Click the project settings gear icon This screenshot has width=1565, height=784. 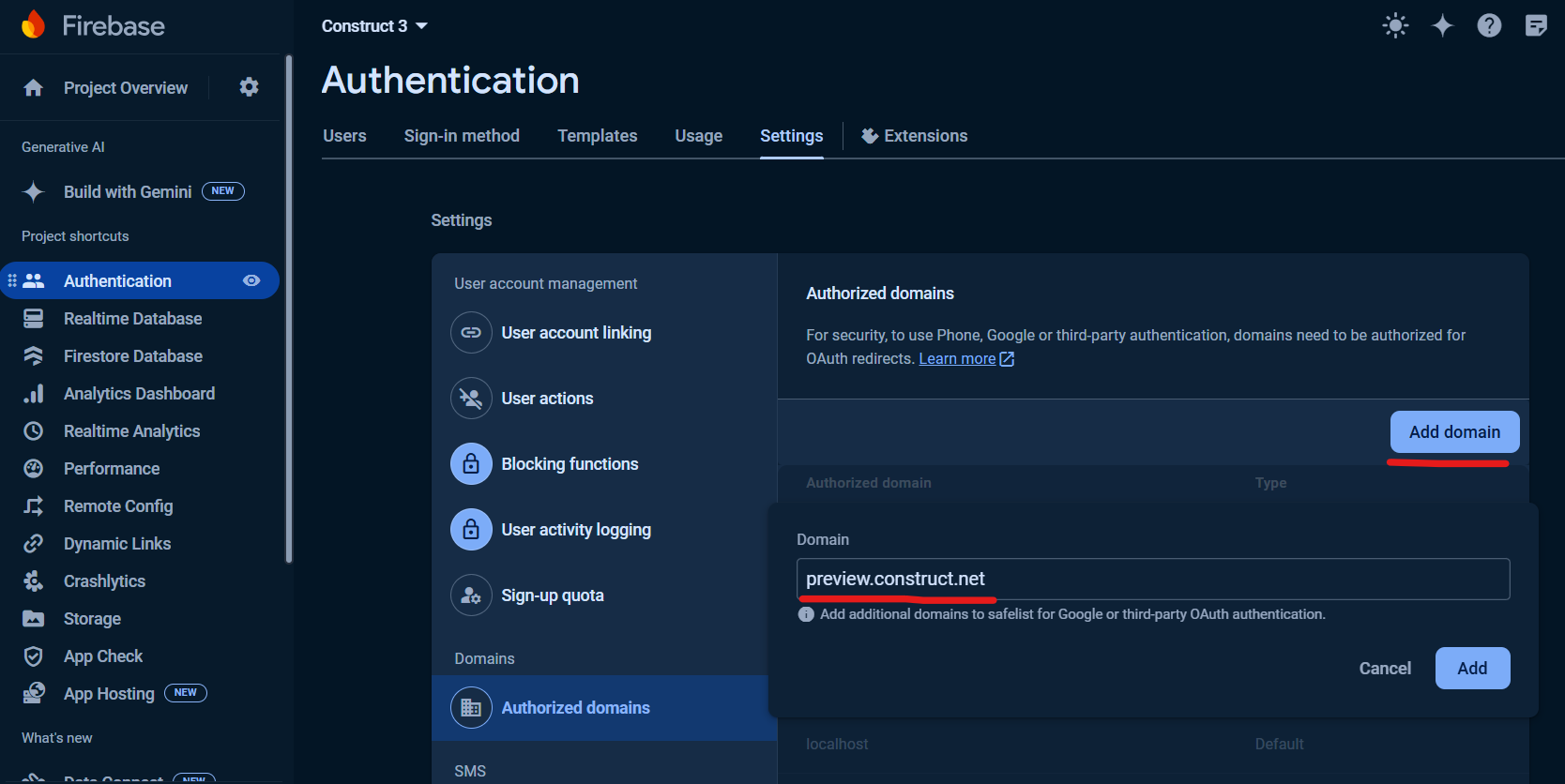(249, 87)
